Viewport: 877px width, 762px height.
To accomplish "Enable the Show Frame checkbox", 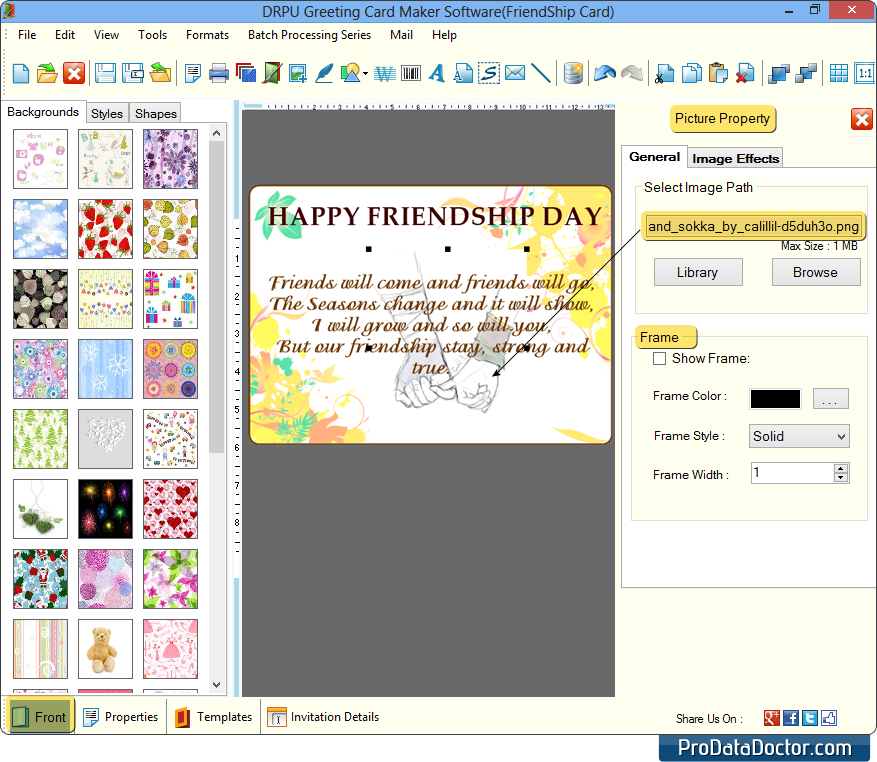I will (659, 358).
